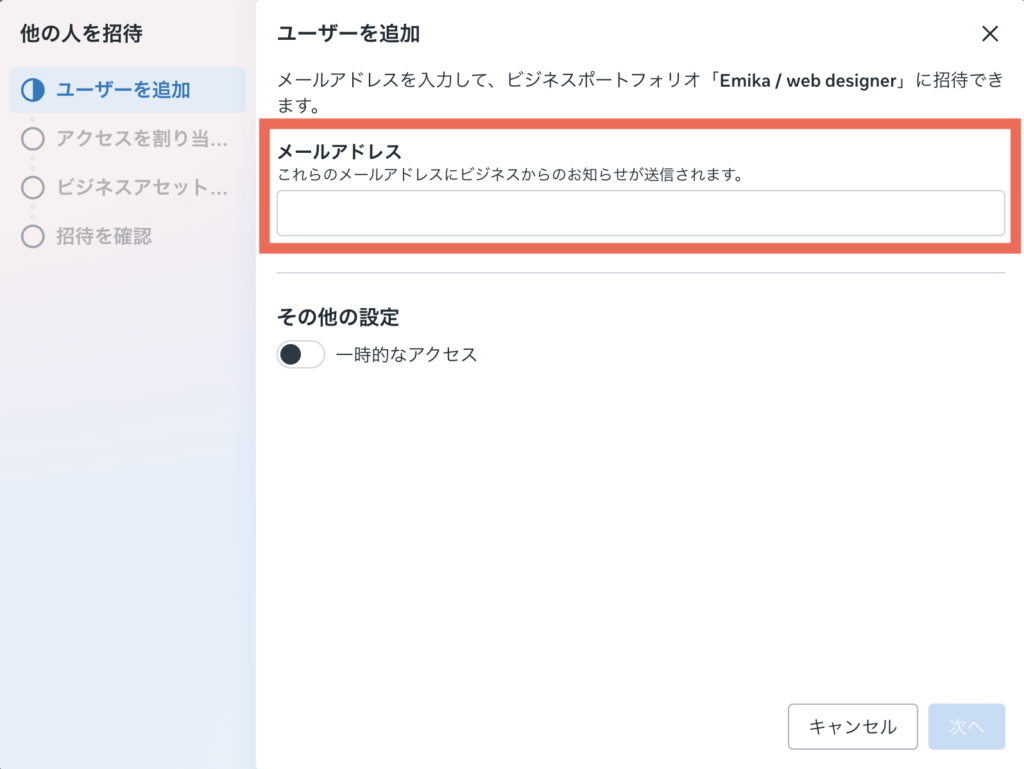1024x769 pixels.
Task: Click the circle icon beside ビジネスアセット
Action: pyautogui.click(x=33, y=188)
